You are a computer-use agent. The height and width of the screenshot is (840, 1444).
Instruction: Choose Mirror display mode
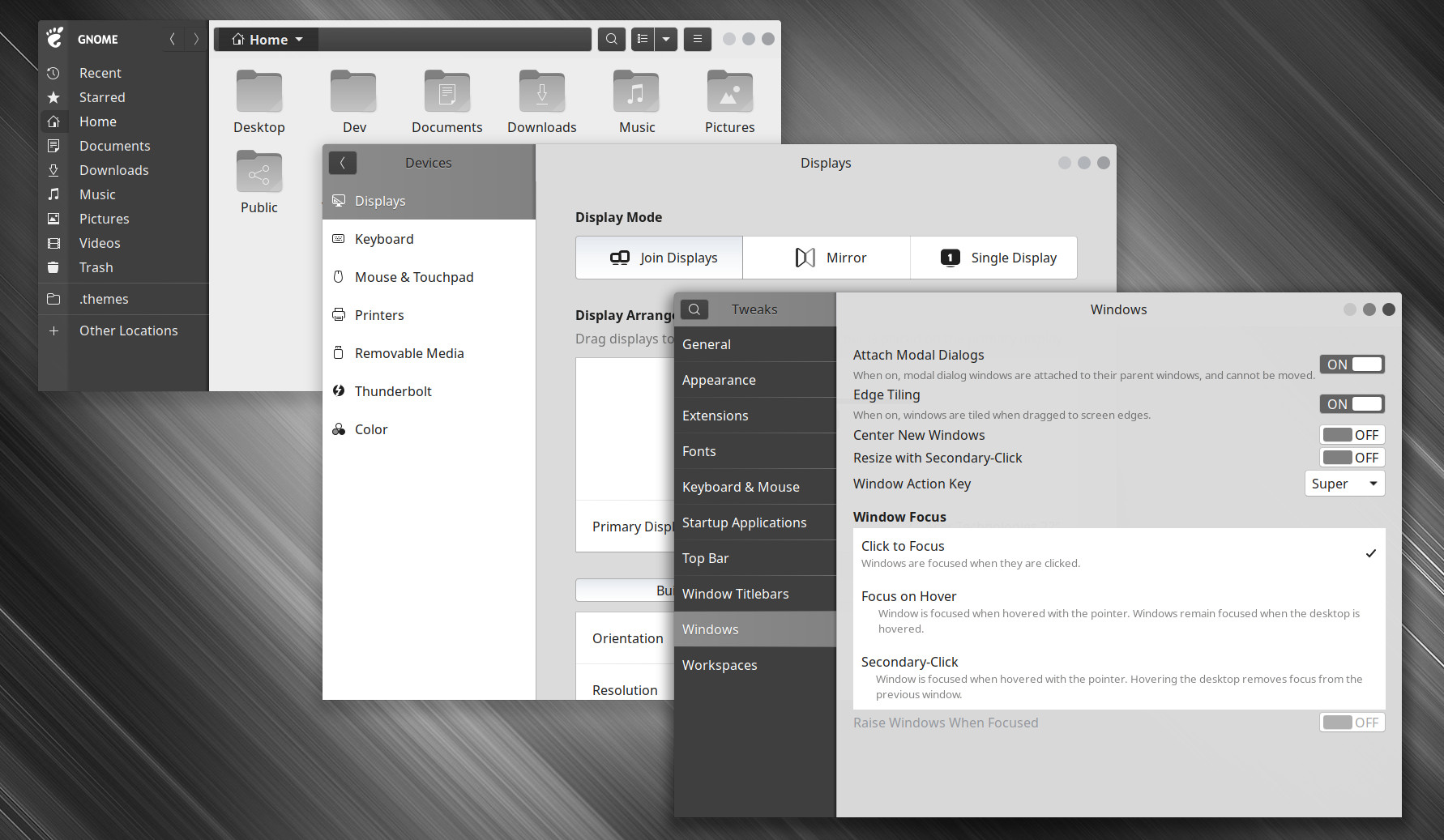point(827,258)
